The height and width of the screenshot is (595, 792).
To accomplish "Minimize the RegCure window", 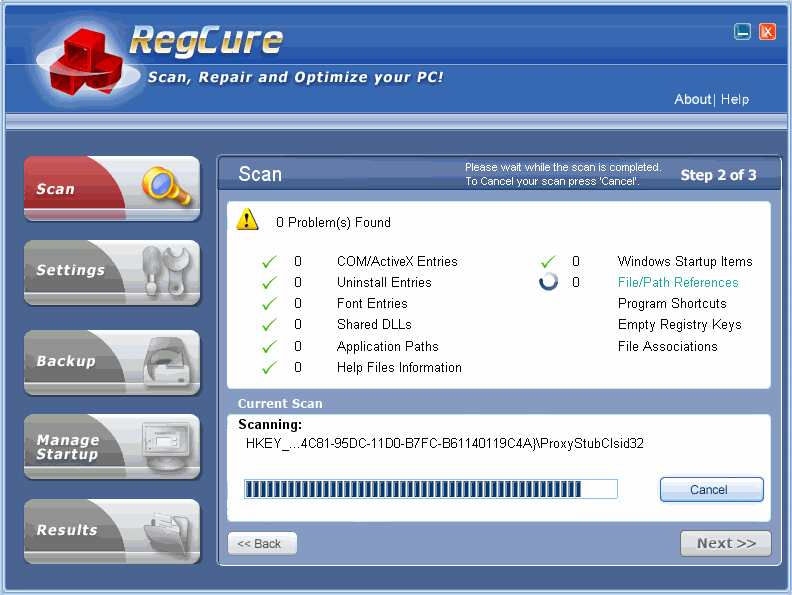I will click(742, 31).
